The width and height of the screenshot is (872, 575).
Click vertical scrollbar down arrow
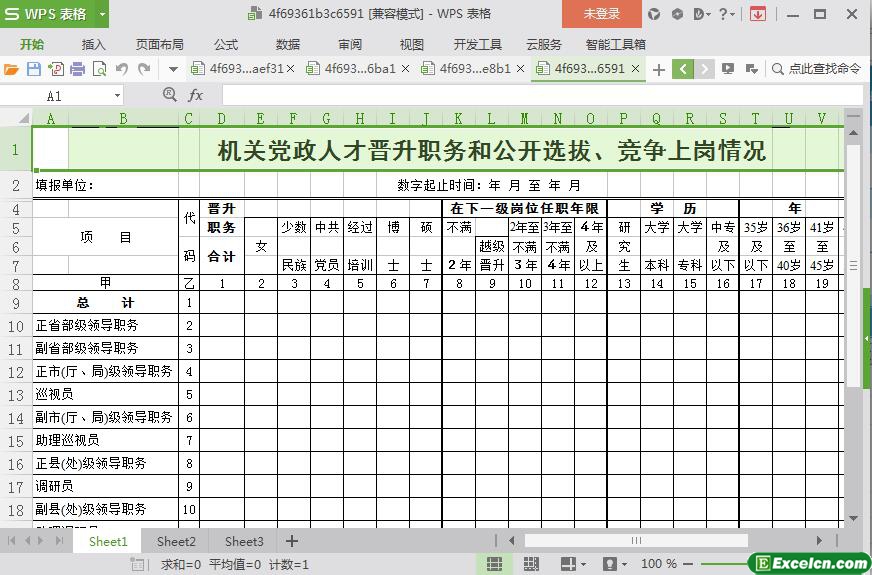tap(853, 518)
